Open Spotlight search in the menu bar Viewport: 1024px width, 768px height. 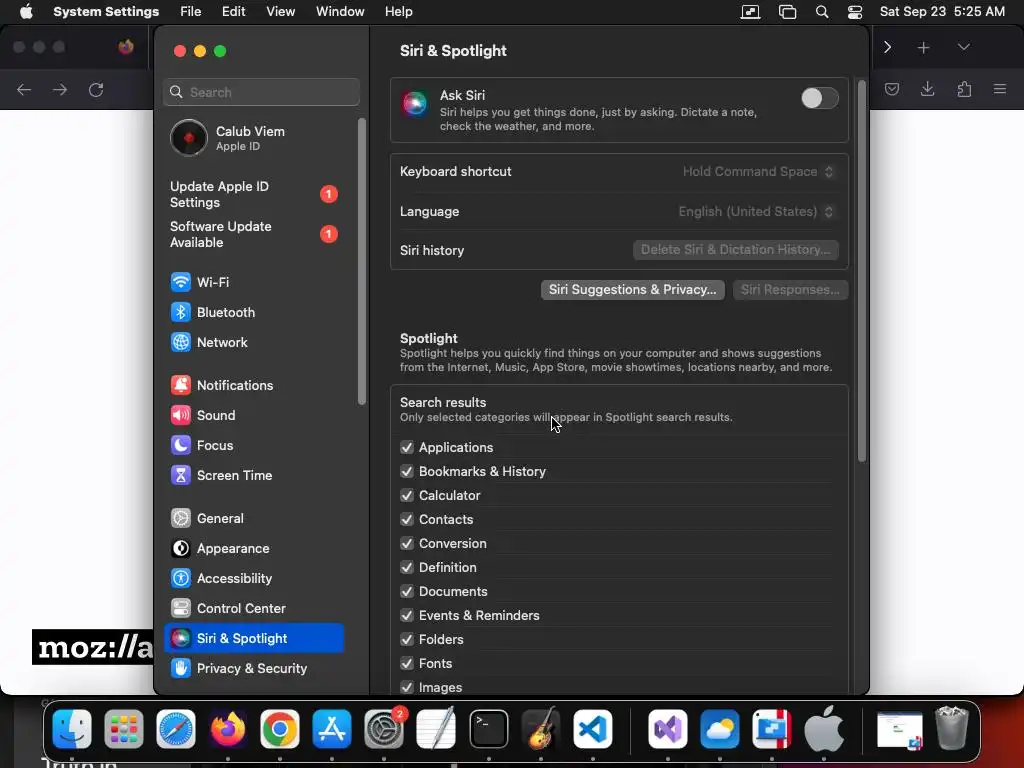tap(822, 12)
